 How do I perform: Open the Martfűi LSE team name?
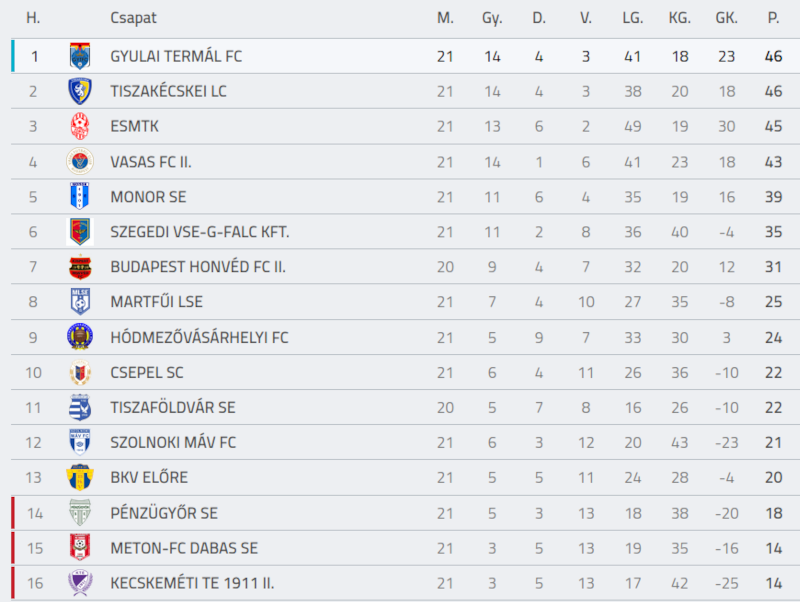(156, 302)
